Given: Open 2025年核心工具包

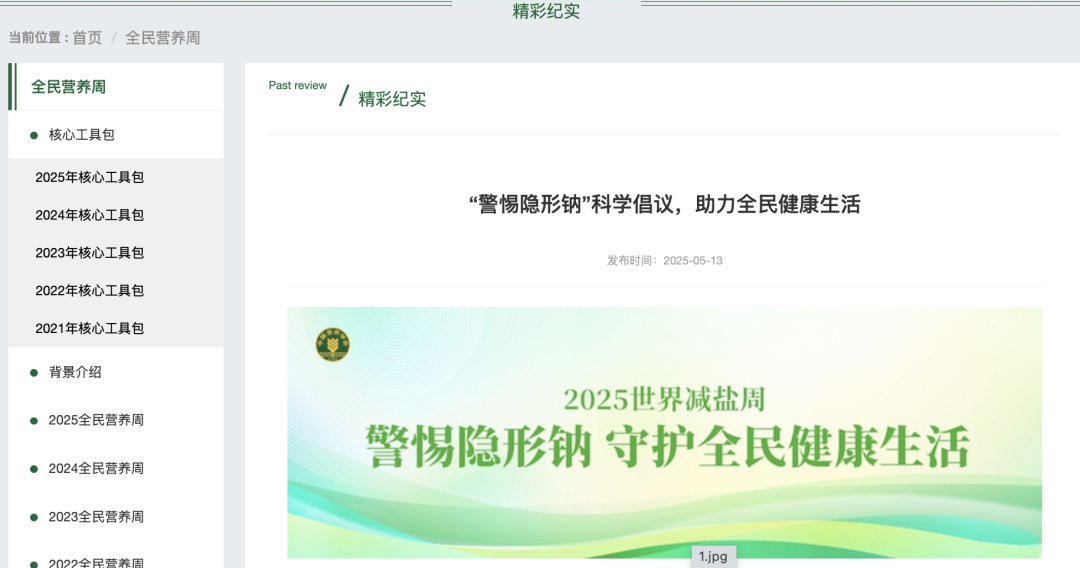Looking at the screenshot, I should tap(90, 178).
